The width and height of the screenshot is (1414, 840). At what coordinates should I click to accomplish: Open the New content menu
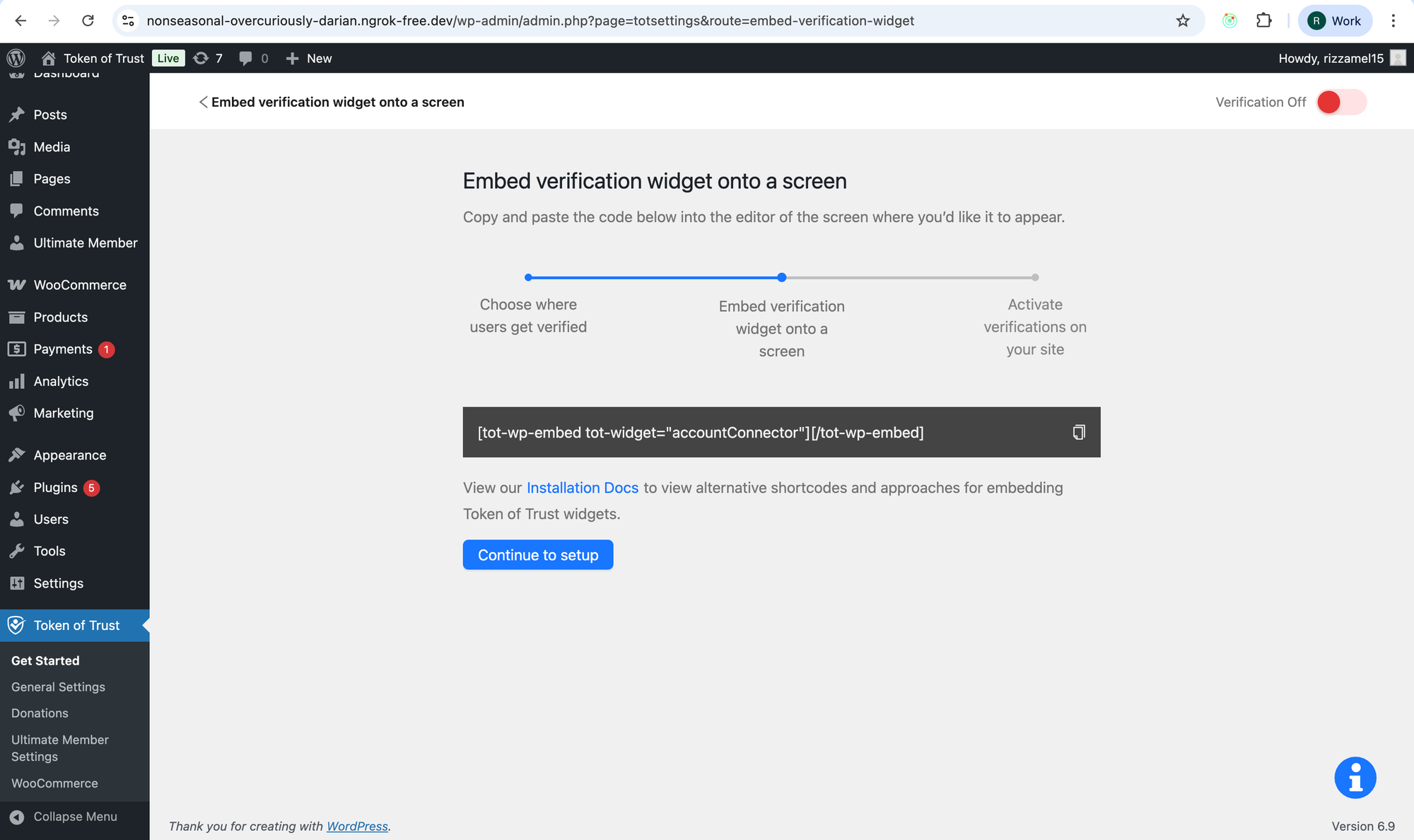pos(309,58)
